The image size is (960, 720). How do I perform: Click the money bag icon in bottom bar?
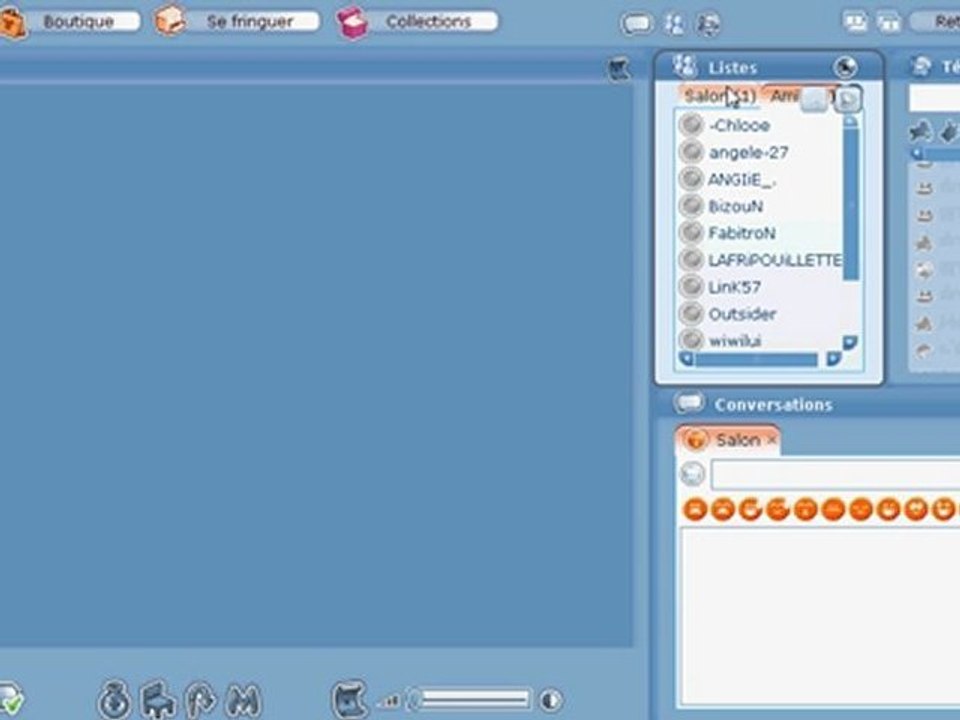click(114, 699)
